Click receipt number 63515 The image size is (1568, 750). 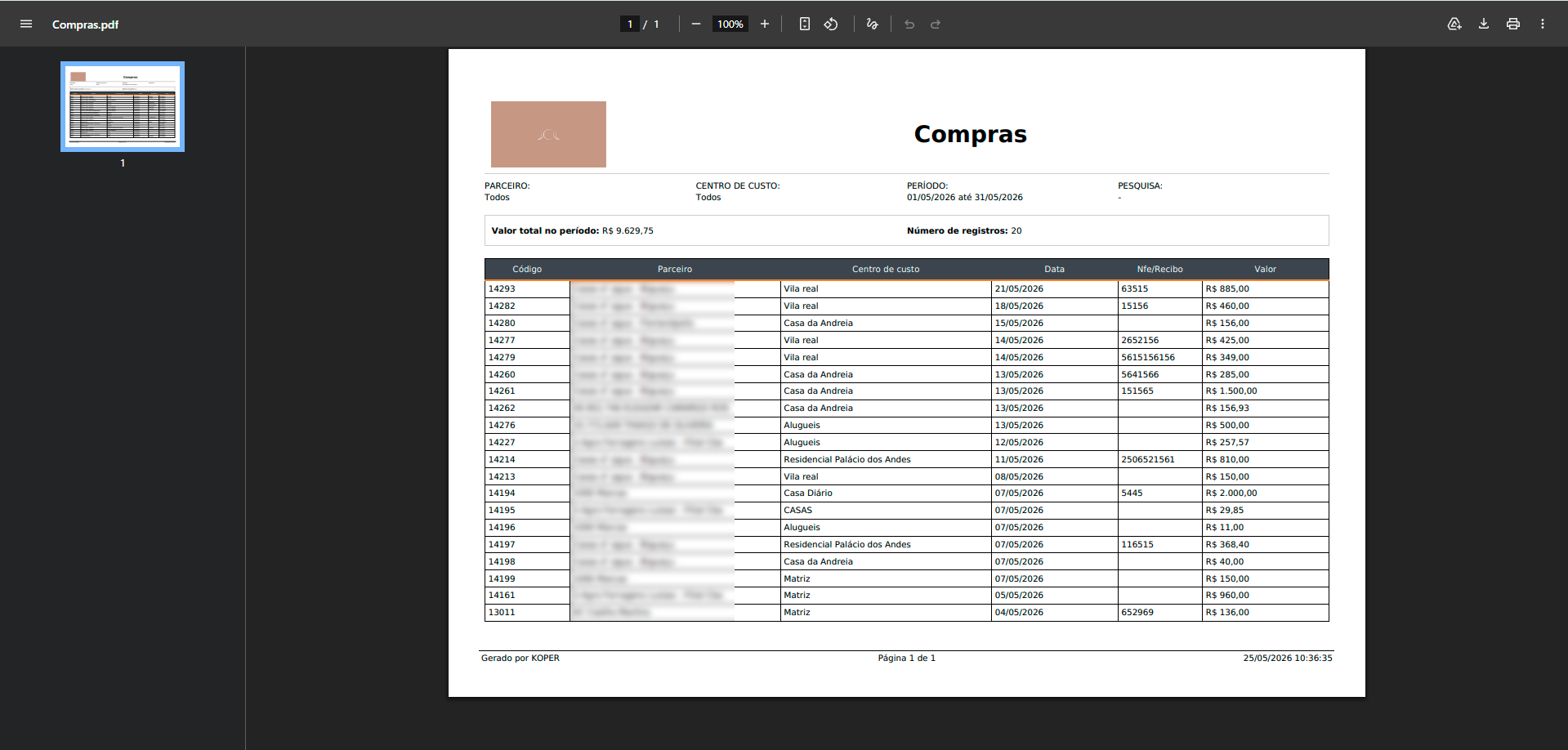[1135, 289]
